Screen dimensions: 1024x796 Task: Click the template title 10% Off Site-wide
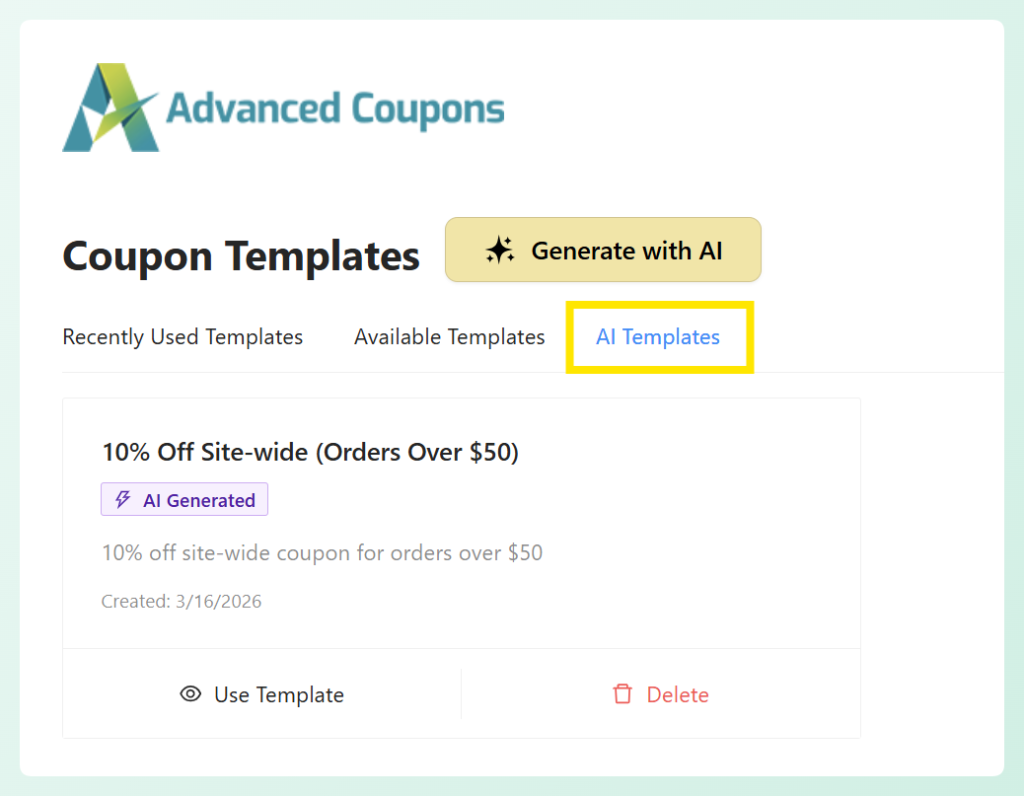311,452
